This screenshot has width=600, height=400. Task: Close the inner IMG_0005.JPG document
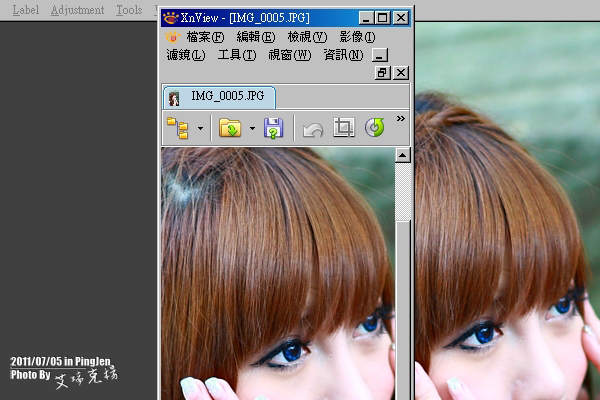coord(401,73)
